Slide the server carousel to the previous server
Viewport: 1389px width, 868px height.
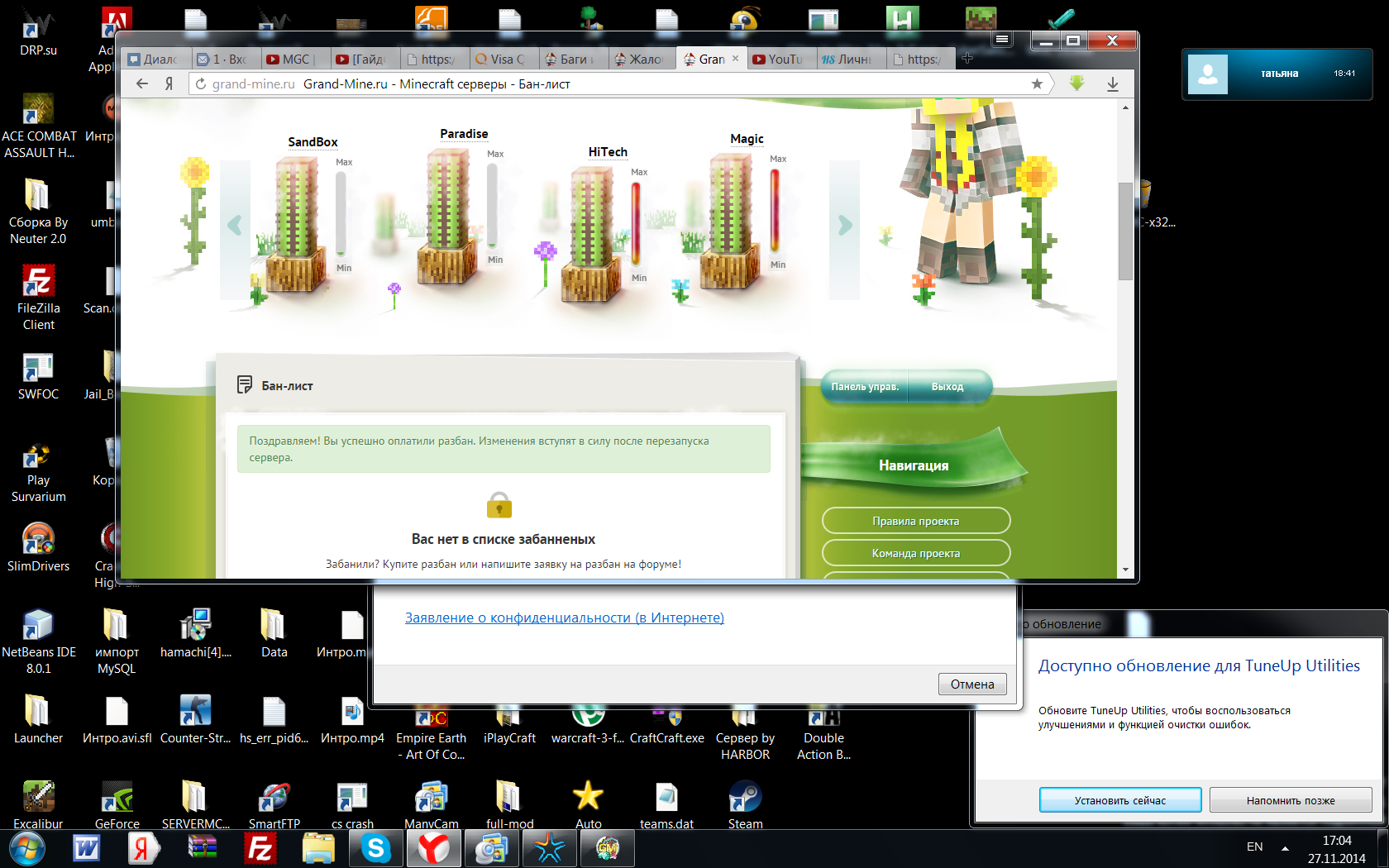click(x=235, y=225)
